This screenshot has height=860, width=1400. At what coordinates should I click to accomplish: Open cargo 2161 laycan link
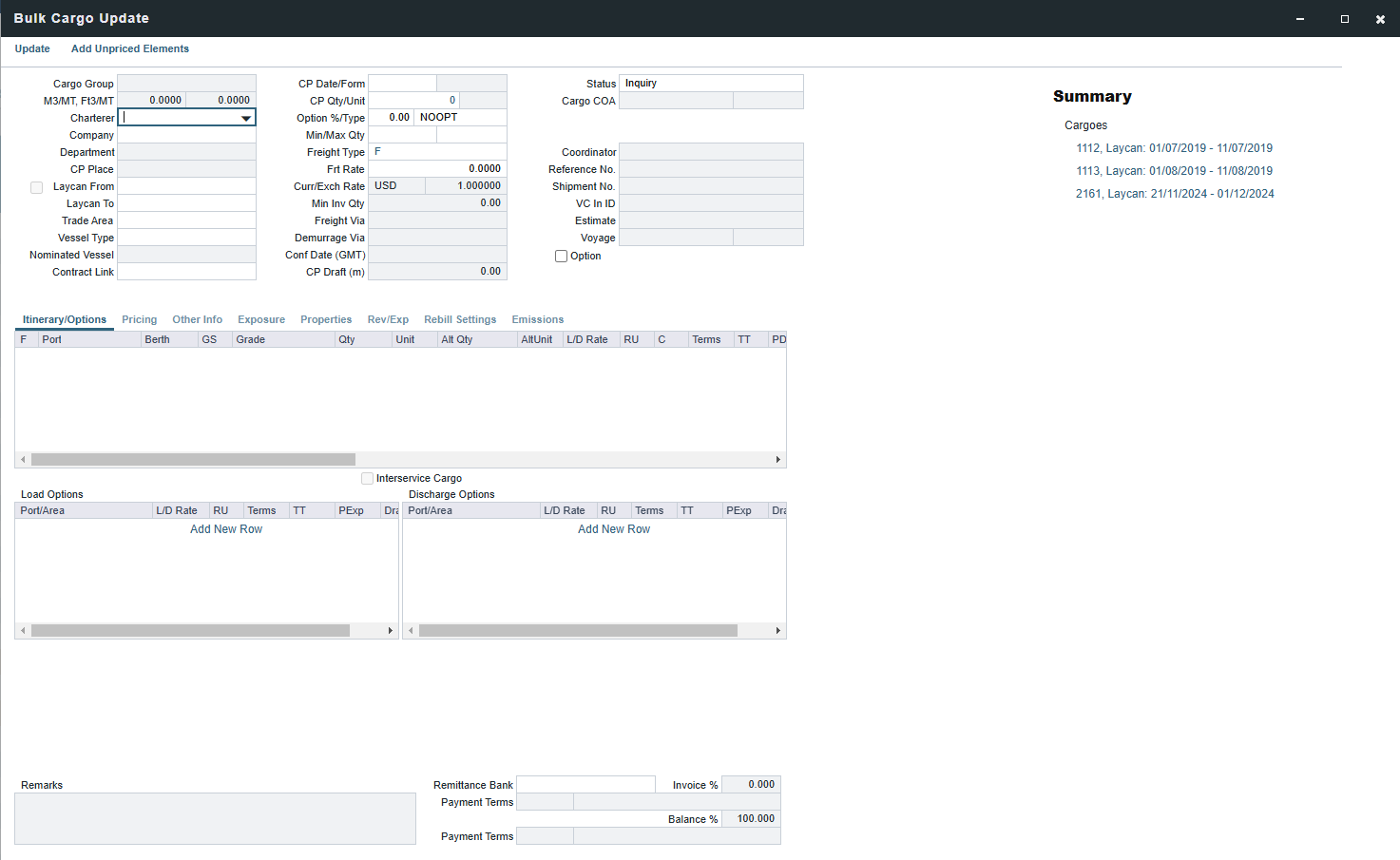click(1175, 194)
